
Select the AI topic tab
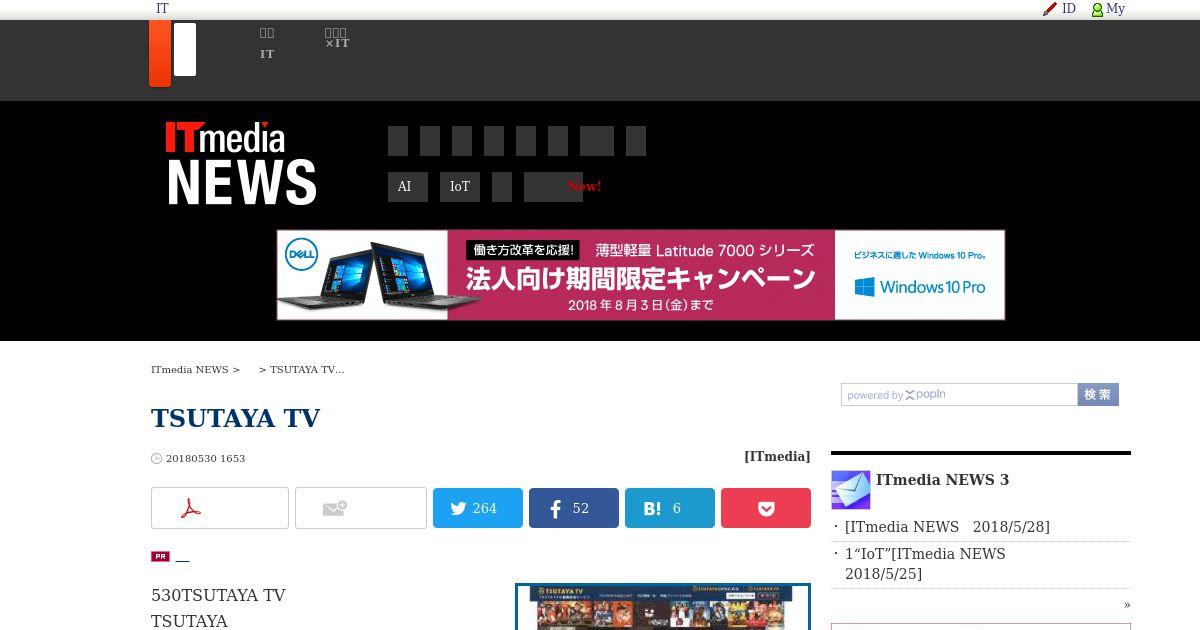tap(408, 187)
